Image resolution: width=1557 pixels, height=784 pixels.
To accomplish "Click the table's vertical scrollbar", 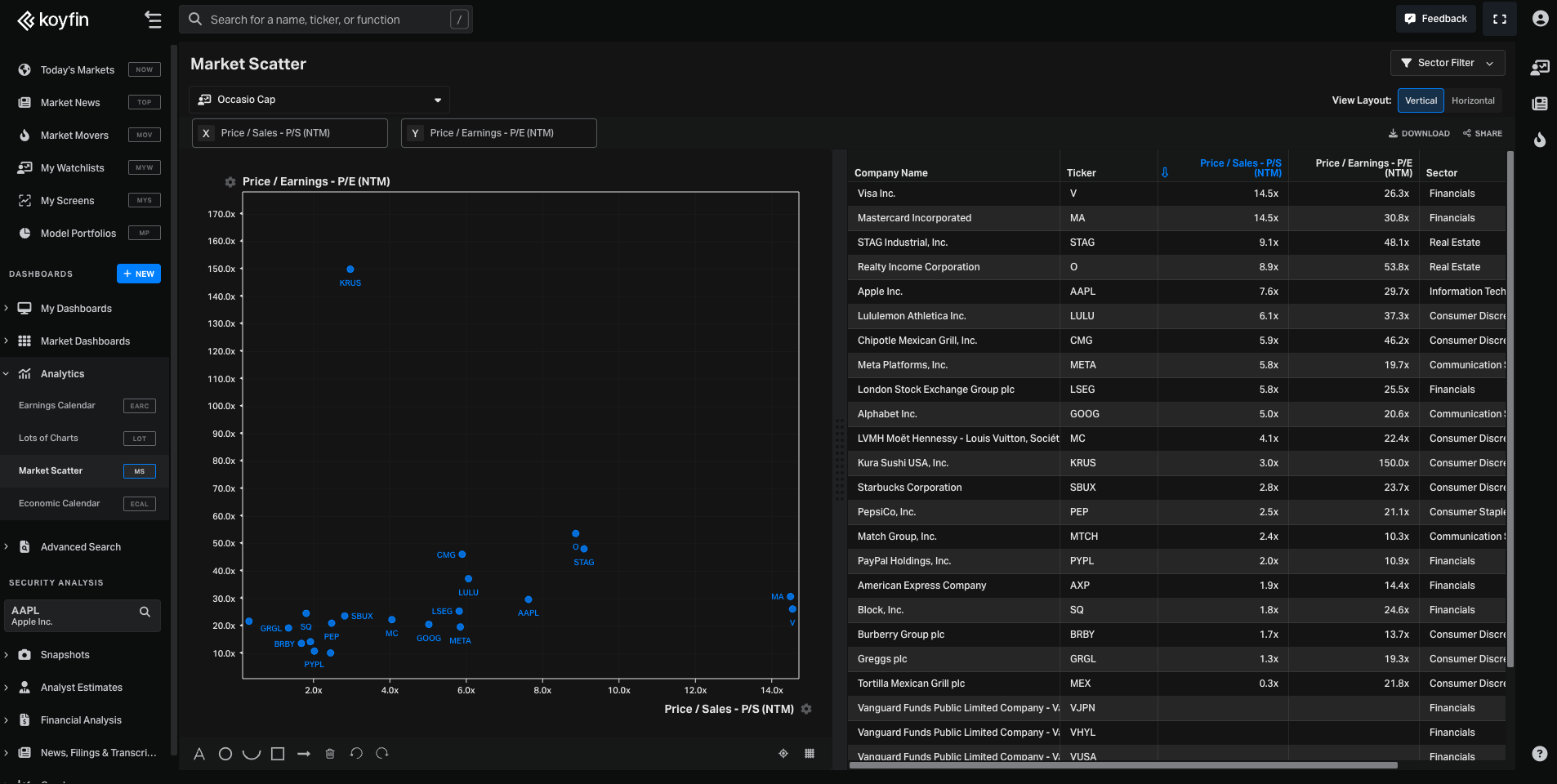I will tap(1510, 408).
